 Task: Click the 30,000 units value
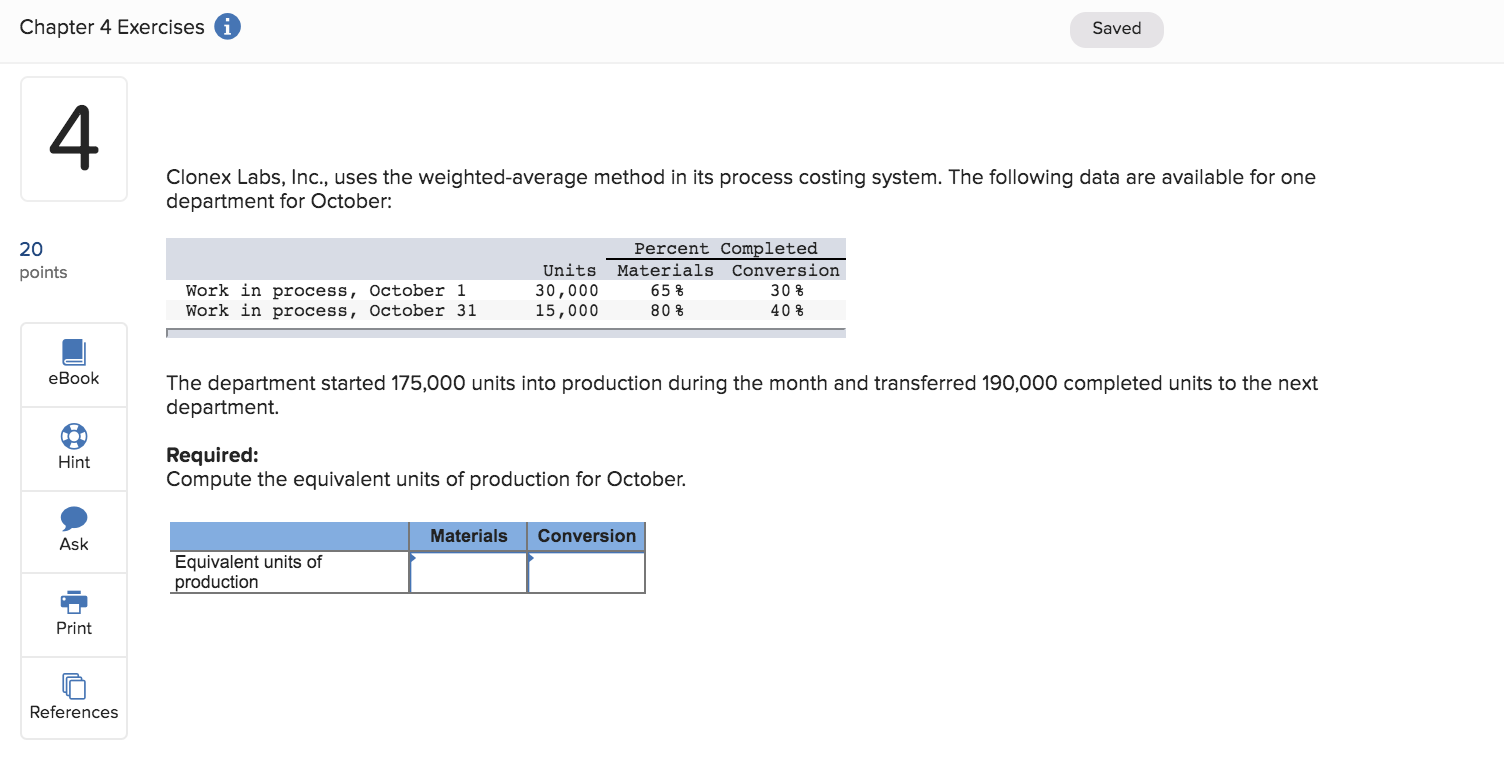coord(567,290)
